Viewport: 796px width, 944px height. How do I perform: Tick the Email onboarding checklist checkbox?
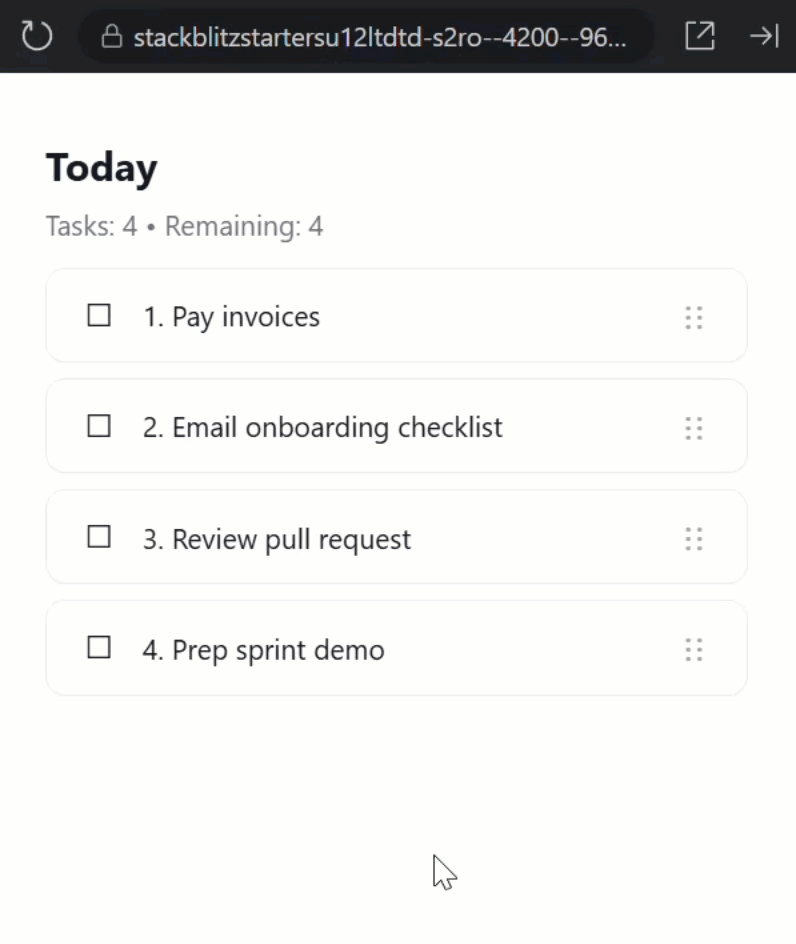(99, 427)
